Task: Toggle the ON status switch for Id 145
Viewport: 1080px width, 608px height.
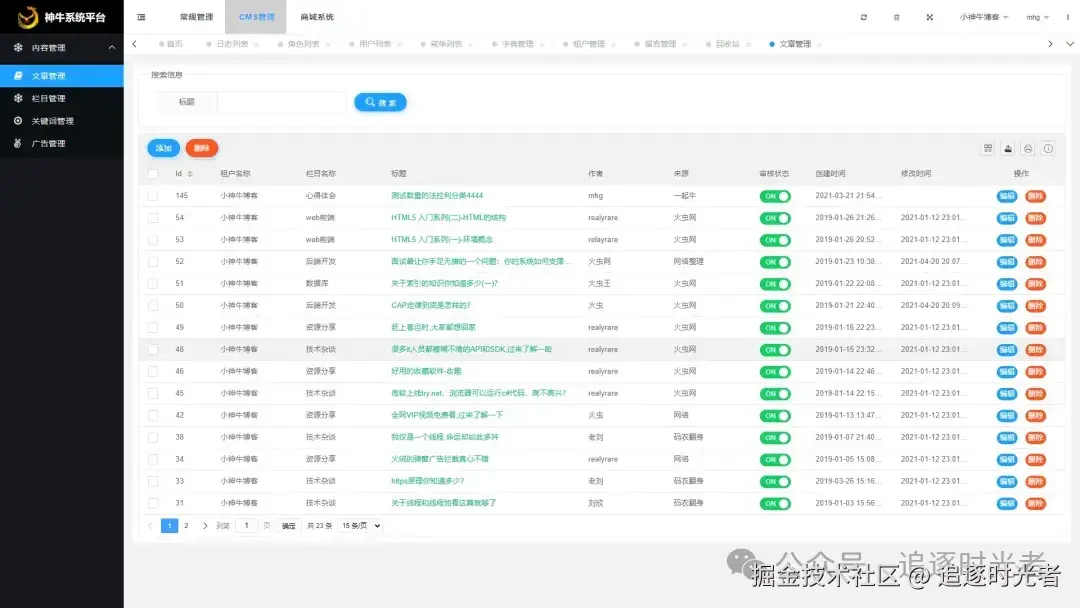Action: (775, 196)
